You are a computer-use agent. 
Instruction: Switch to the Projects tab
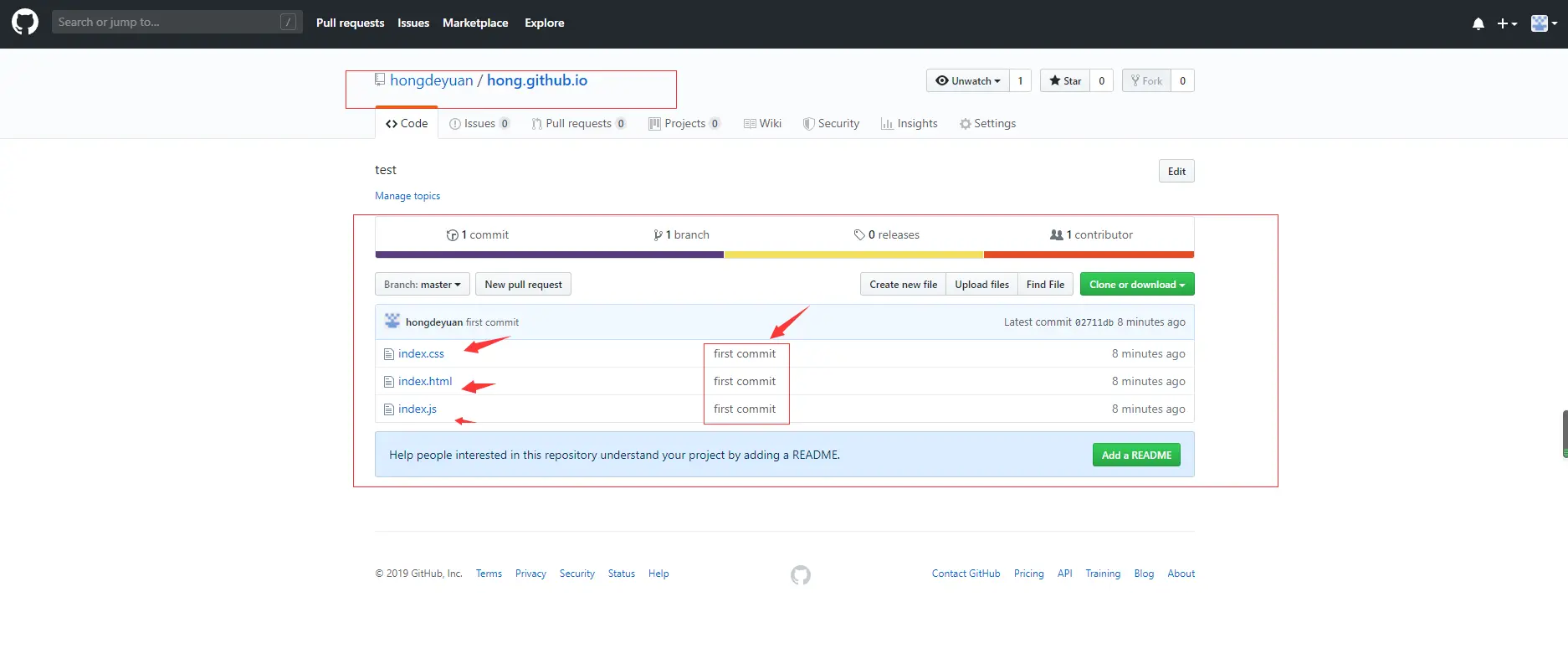[684, 123]
